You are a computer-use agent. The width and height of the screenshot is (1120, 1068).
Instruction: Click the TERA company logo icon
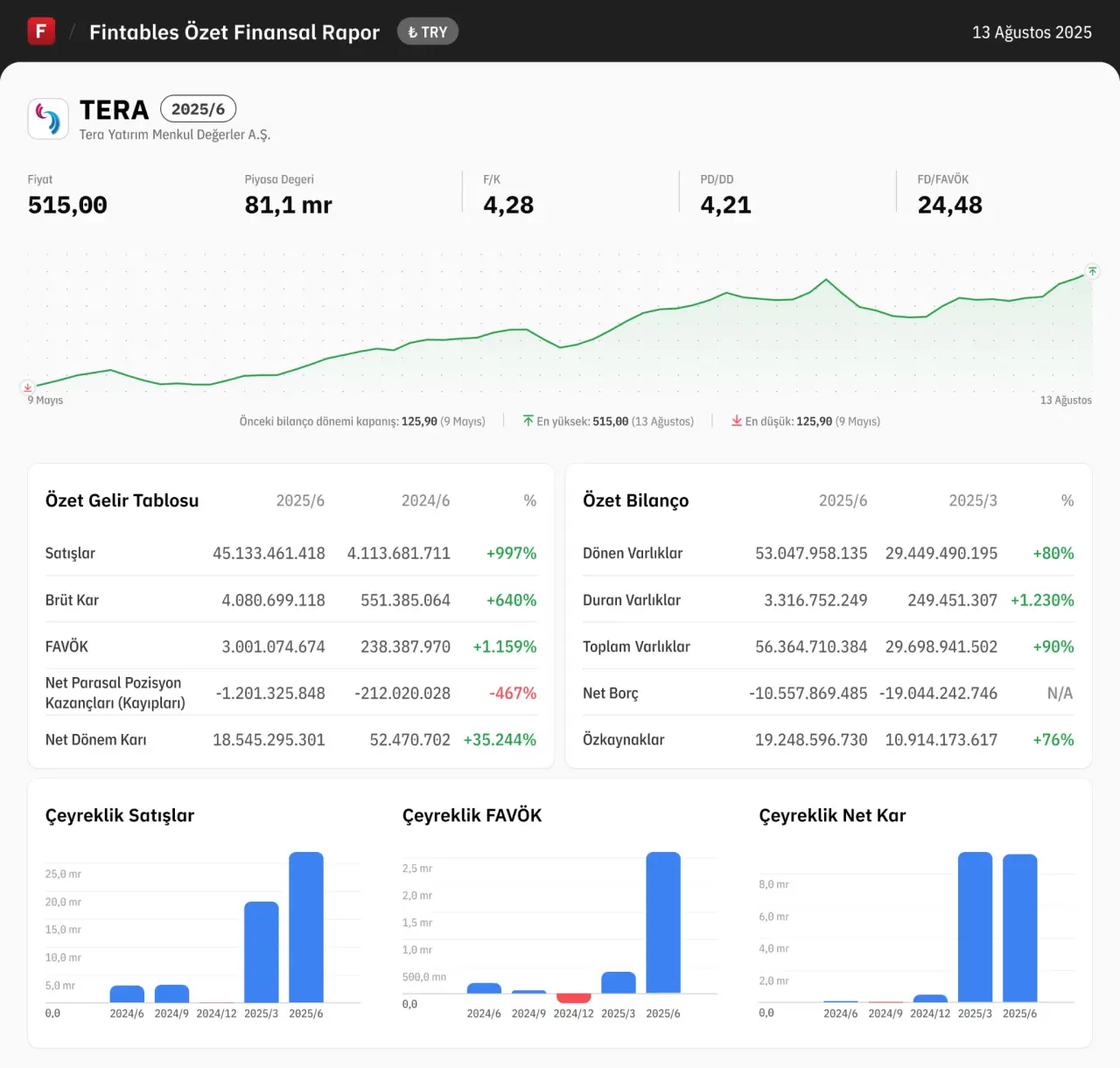[x=48, y=118]
